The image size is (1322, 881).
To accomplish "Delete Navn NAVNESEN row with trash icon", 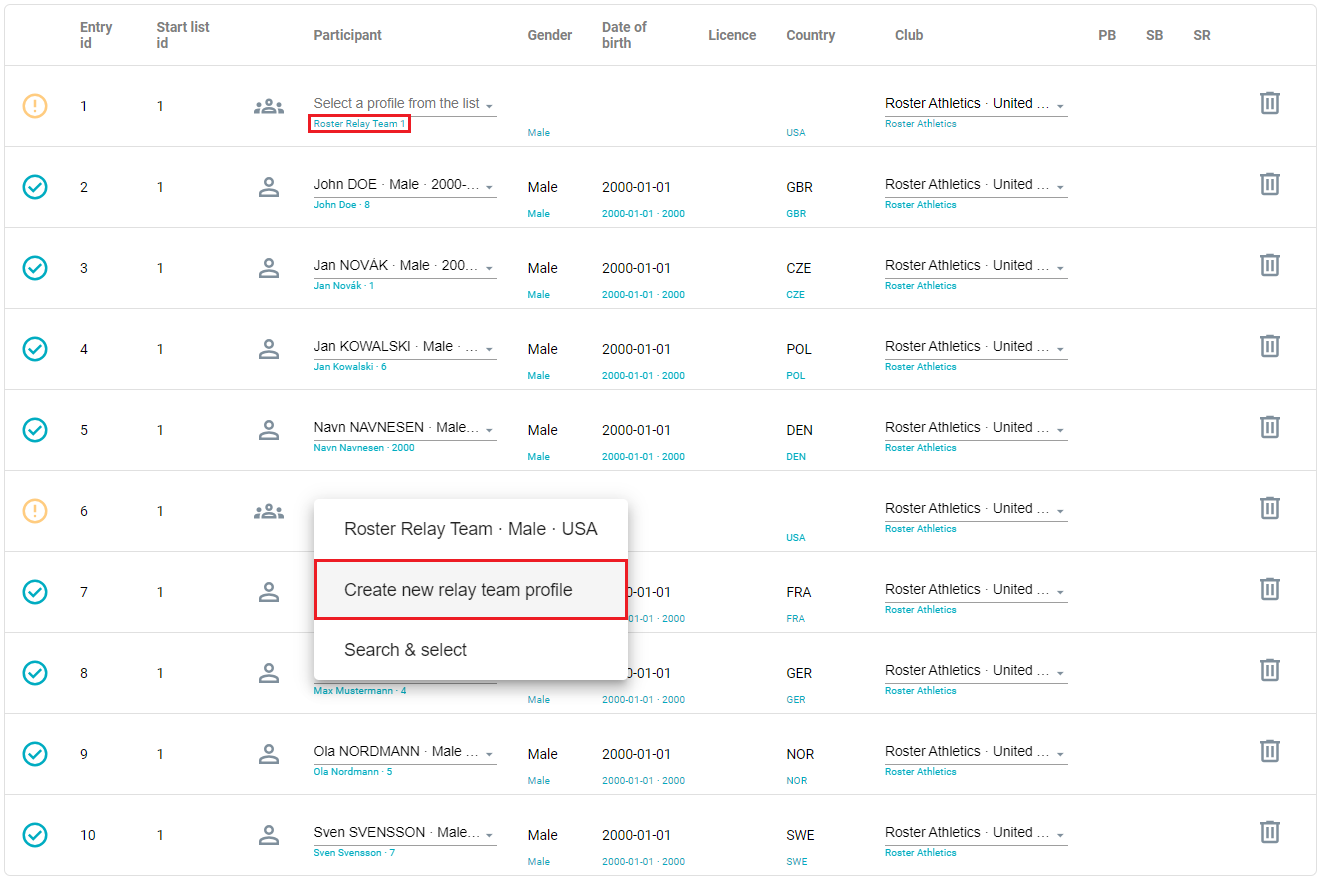I will (1269, 427).
